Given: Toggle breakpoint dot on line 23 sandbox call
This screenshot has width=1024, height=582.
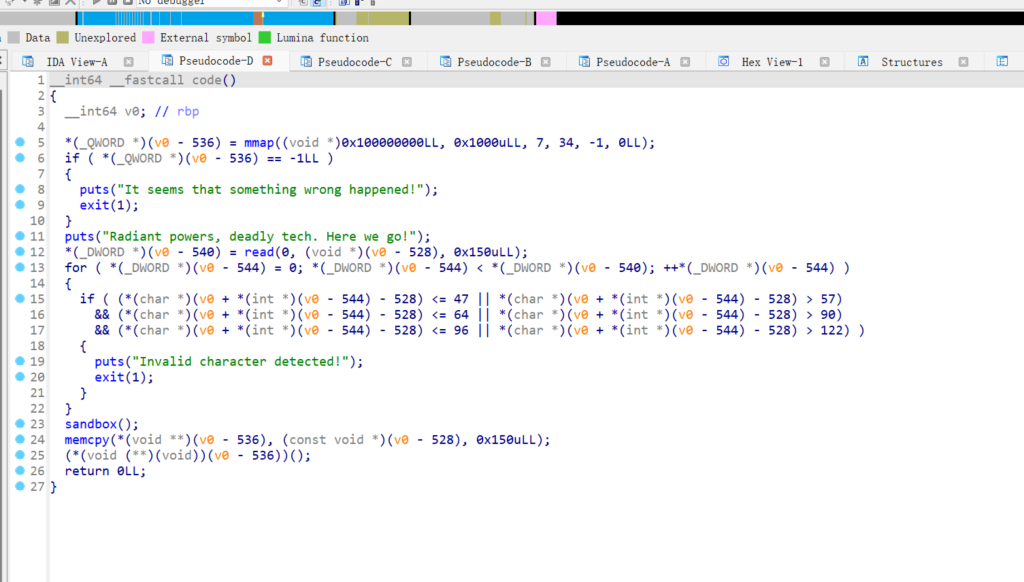Looking at the screenshot, I should (x=20, y=424).
